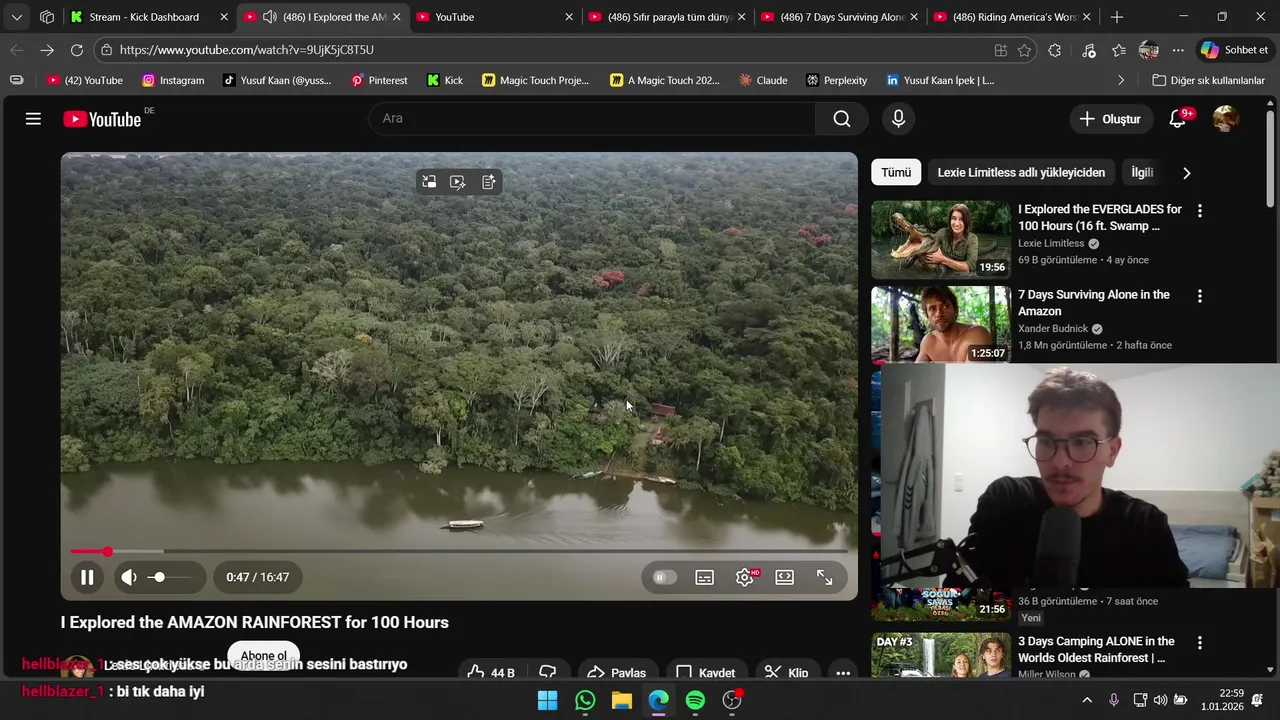The image size is (1280, 720).
Task: Open the EVERGLADES video thumbnail
Action: coord(941,240)
